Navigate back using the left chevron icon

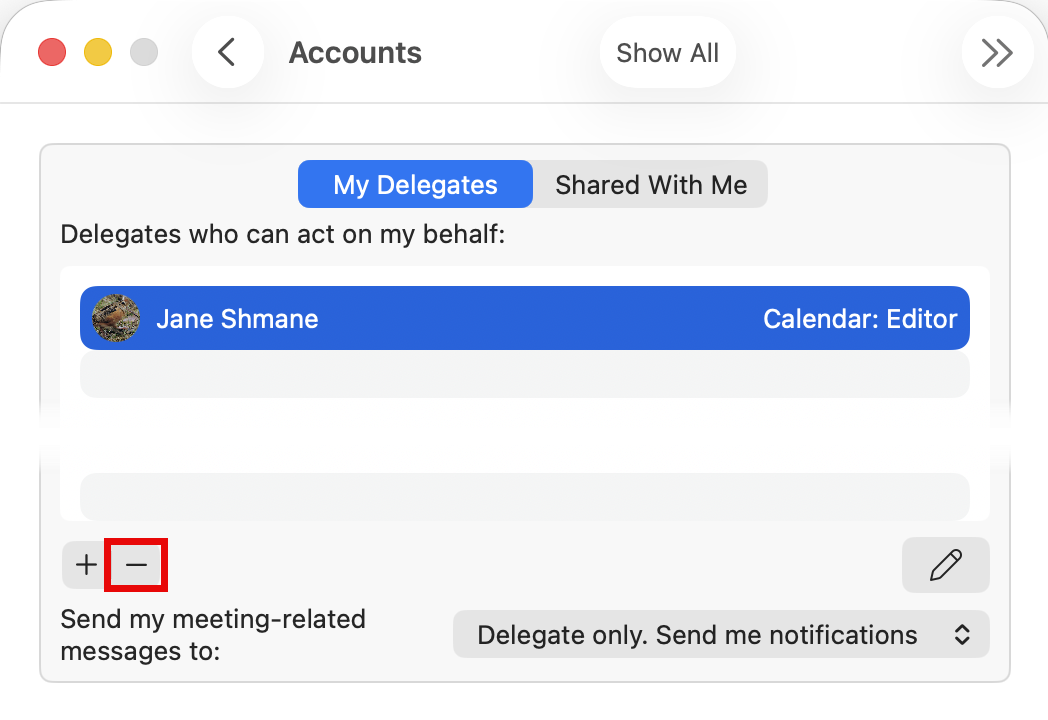click(228, 52)
